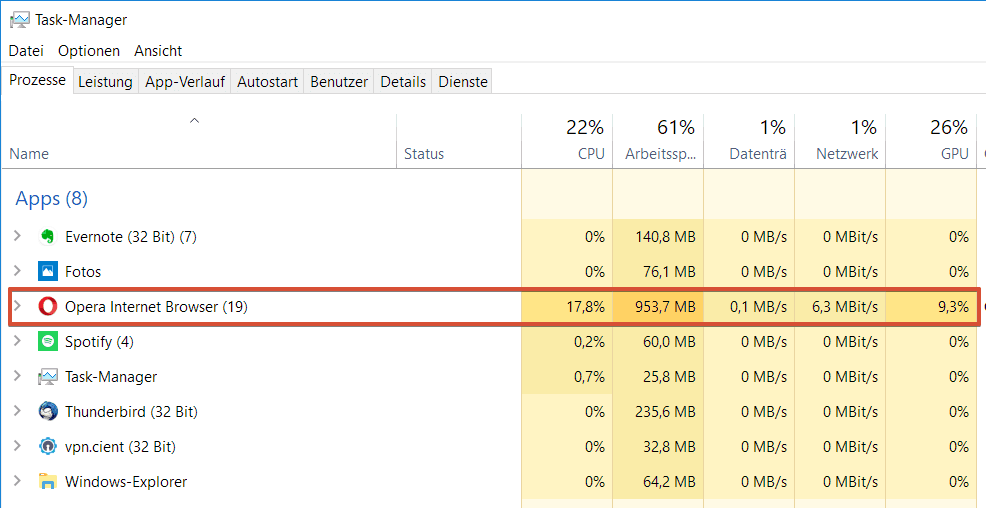
Task: Click vpn.cient's 32,8 MB memory value
Action: point(667,447)
